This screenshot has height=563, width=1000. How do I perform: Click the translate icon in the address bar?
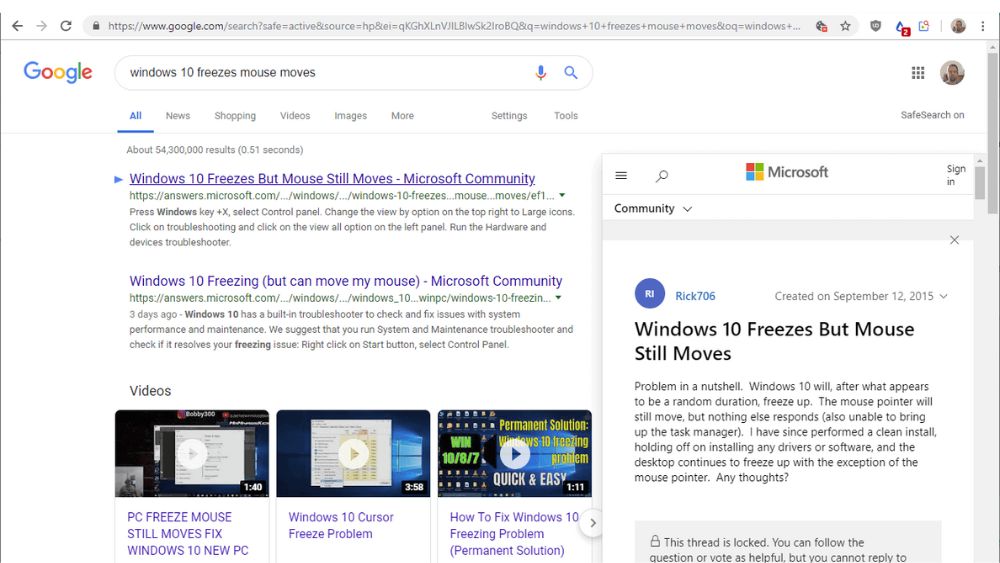(821, 26)
